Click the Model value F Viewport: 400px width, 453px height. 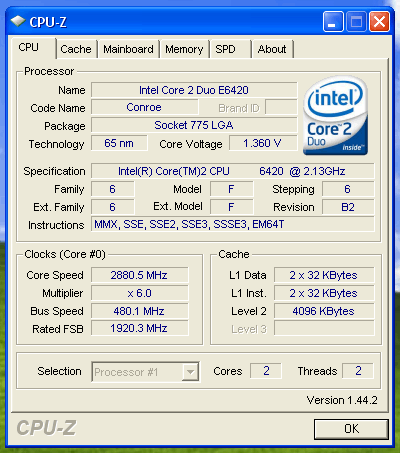231,189
